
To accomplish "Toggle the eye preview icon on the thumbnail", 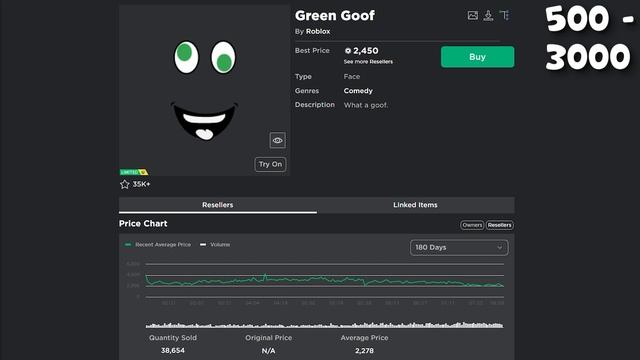I will 278,140.
